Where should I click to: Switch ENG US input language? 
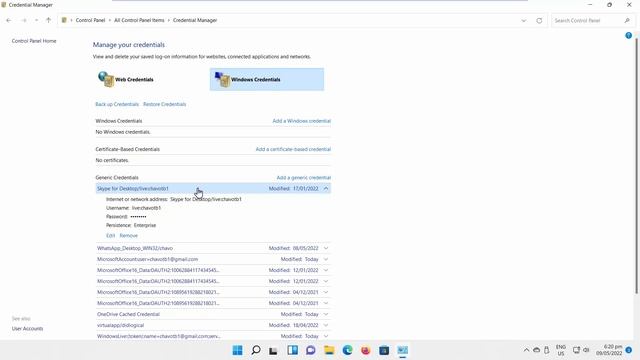(561, 350)
